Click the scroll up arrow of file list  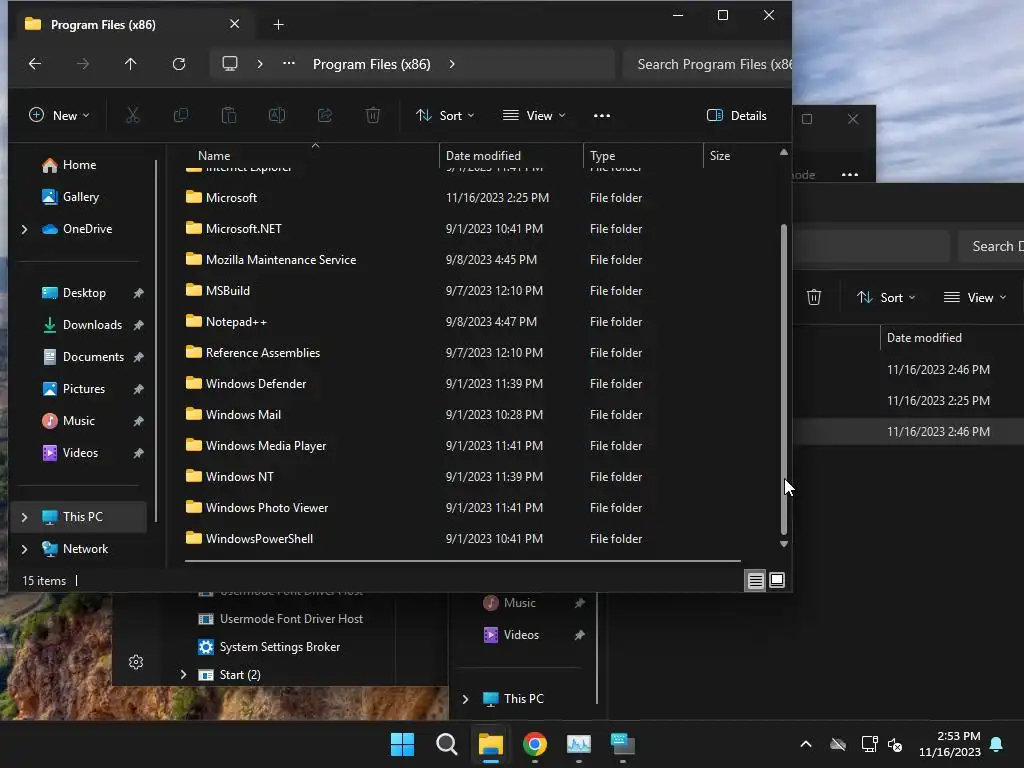click(784, 152)
